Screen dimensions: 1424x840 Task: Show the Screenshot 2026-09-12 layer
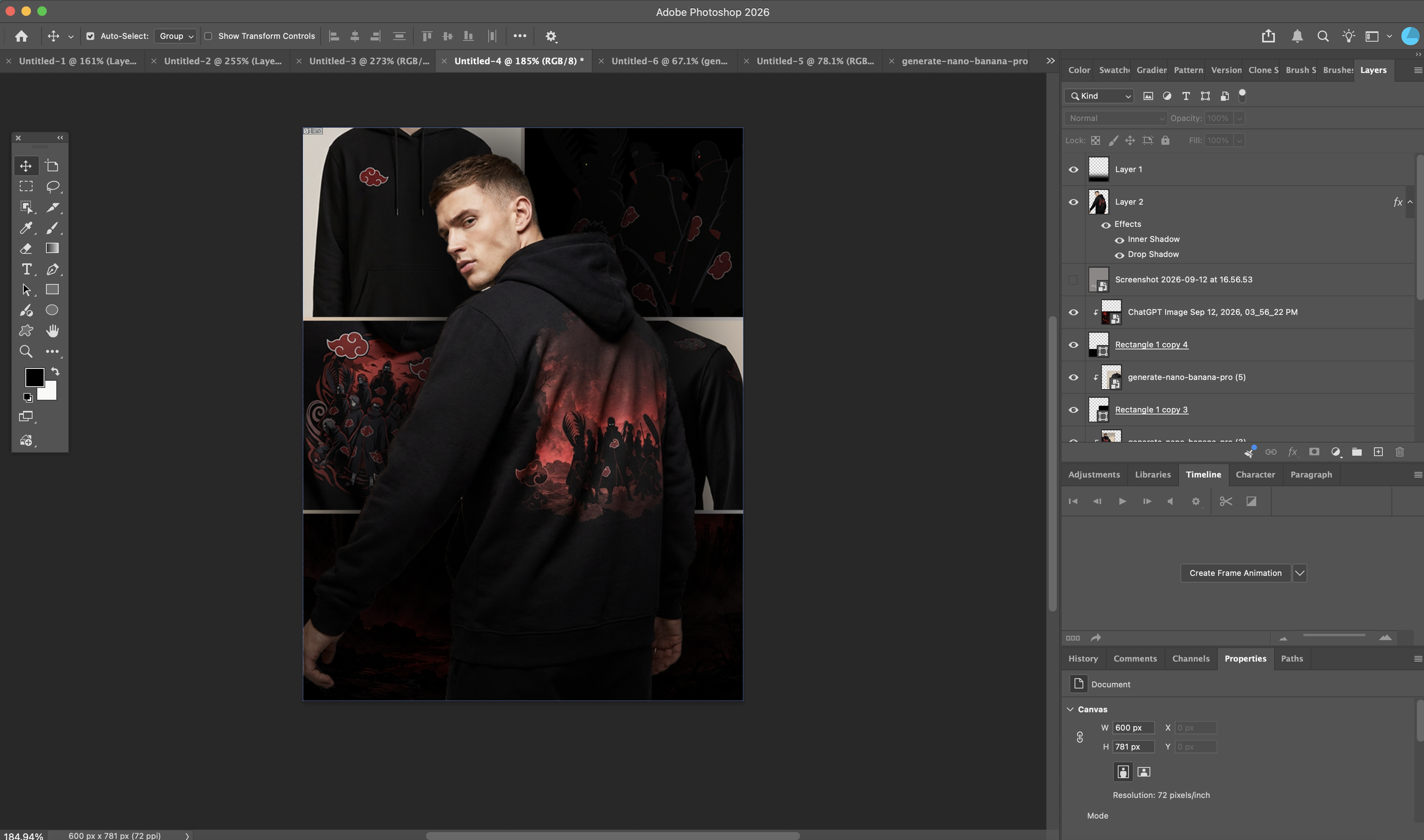click(x=1073, y=280)
